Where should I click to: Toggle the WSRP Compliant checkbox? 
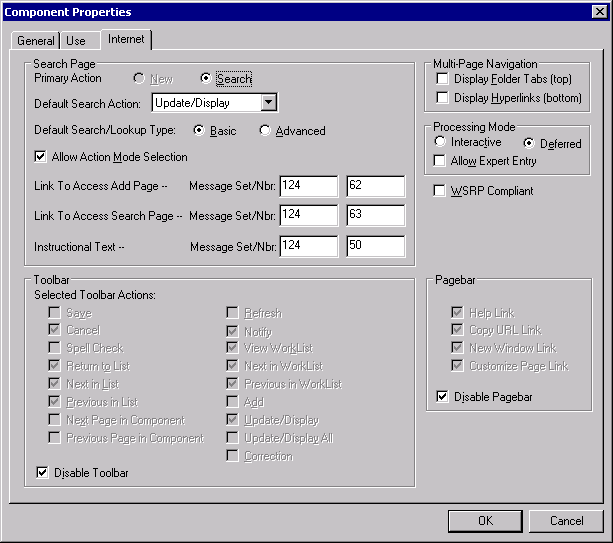(439, 191)
